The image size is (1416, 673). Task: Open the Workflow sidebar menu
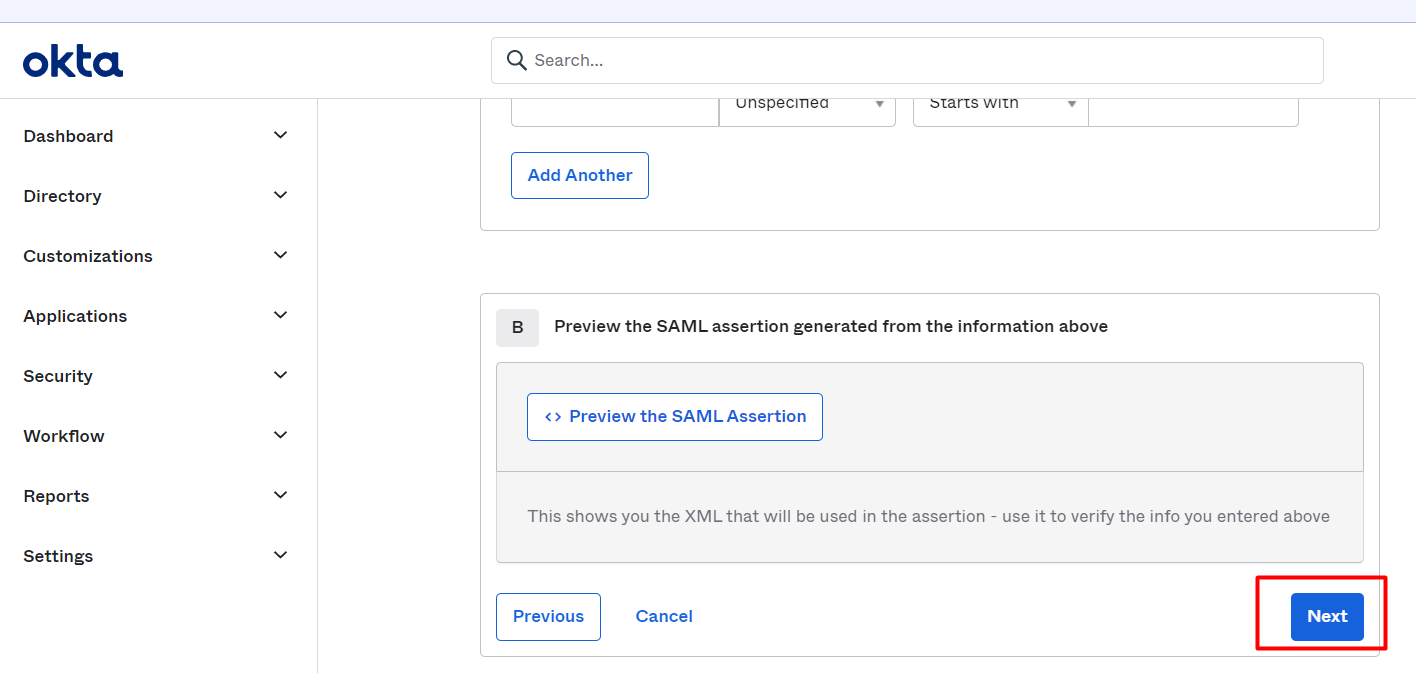click(64, 436)
